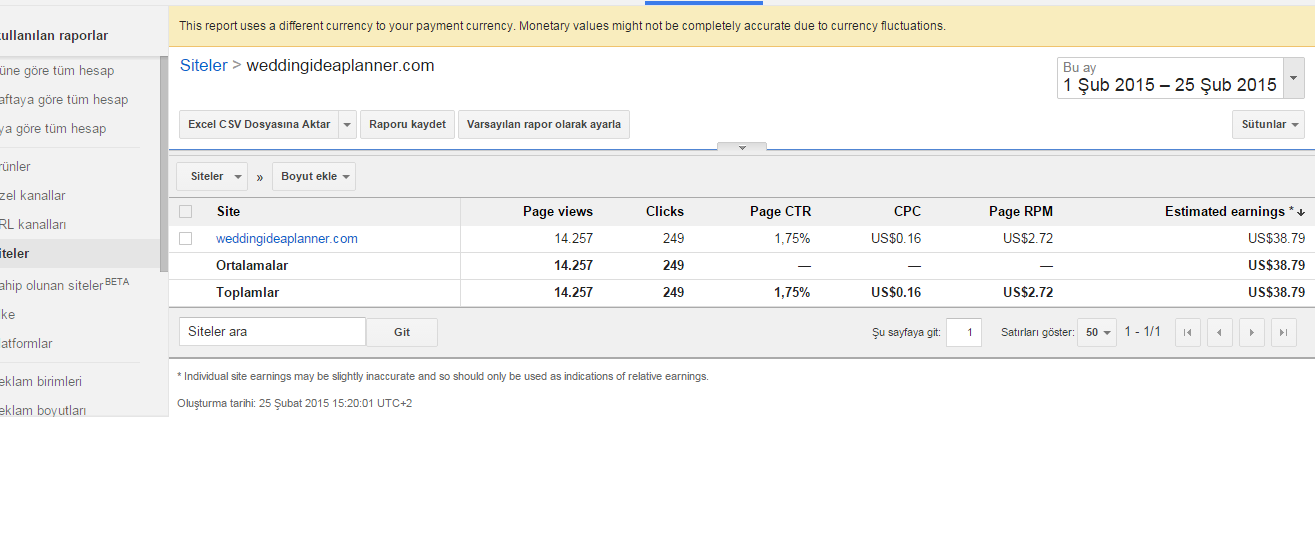
Task: Sort by the Page CTR column header
Action: click(x=781, y=211)
